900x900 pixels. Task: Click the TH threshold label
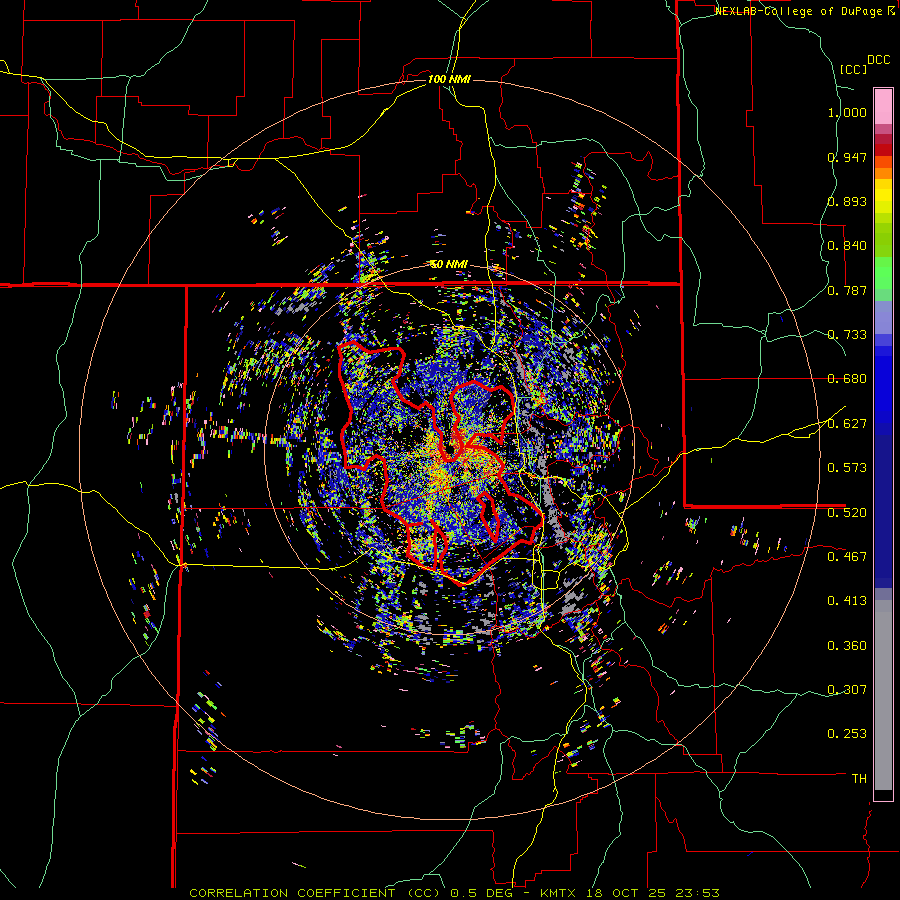point(859,778)
